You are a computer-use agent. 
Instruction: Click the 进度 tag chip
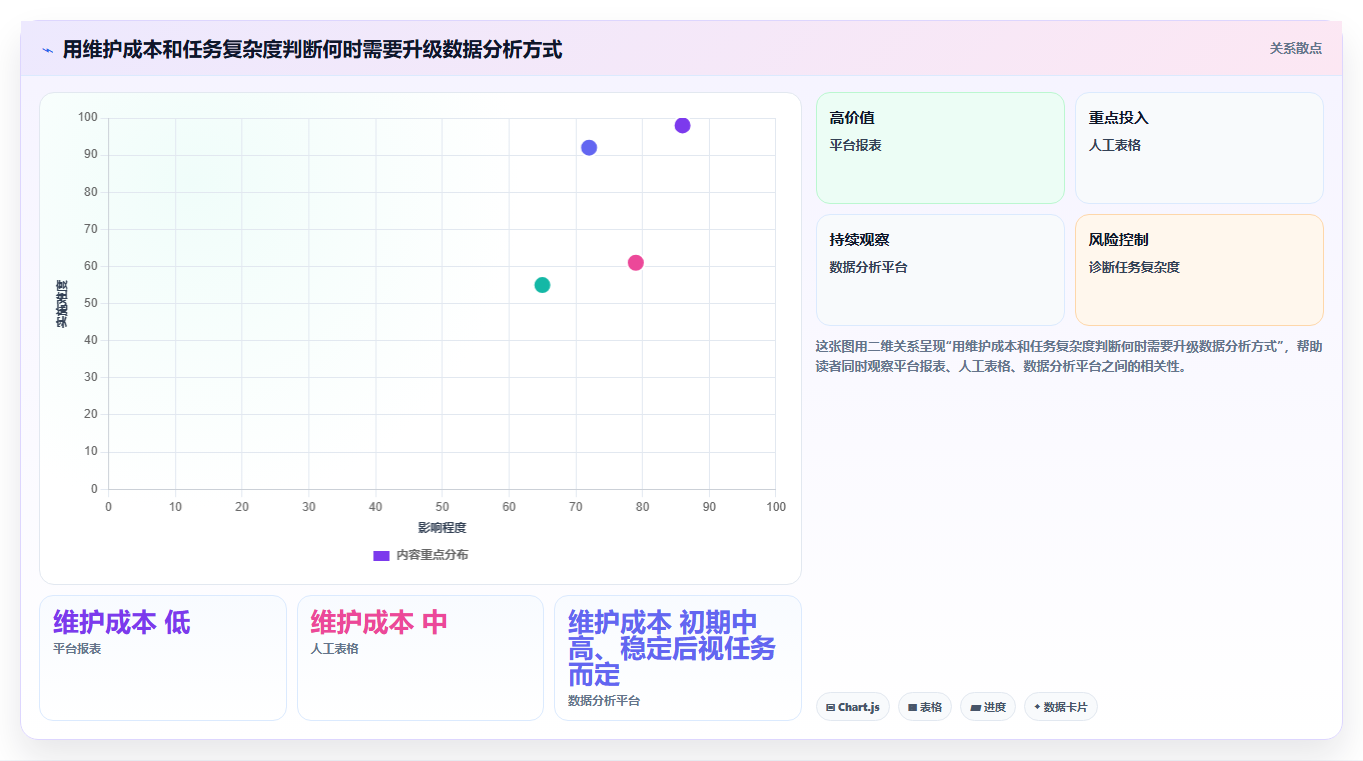pos(988,707)
